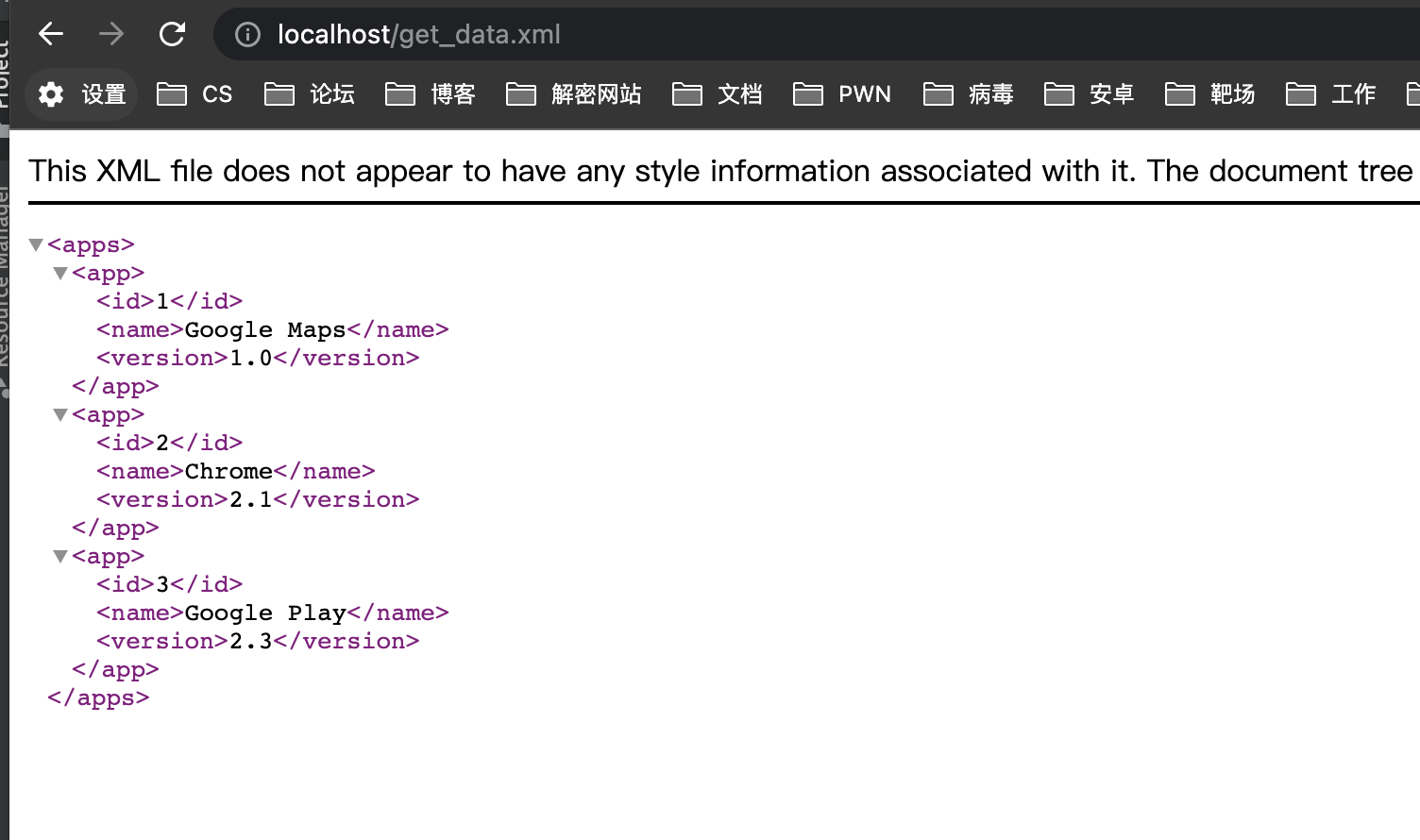
Task: Open the 博客 bookmark folder
Action: (x=431, y=94)
